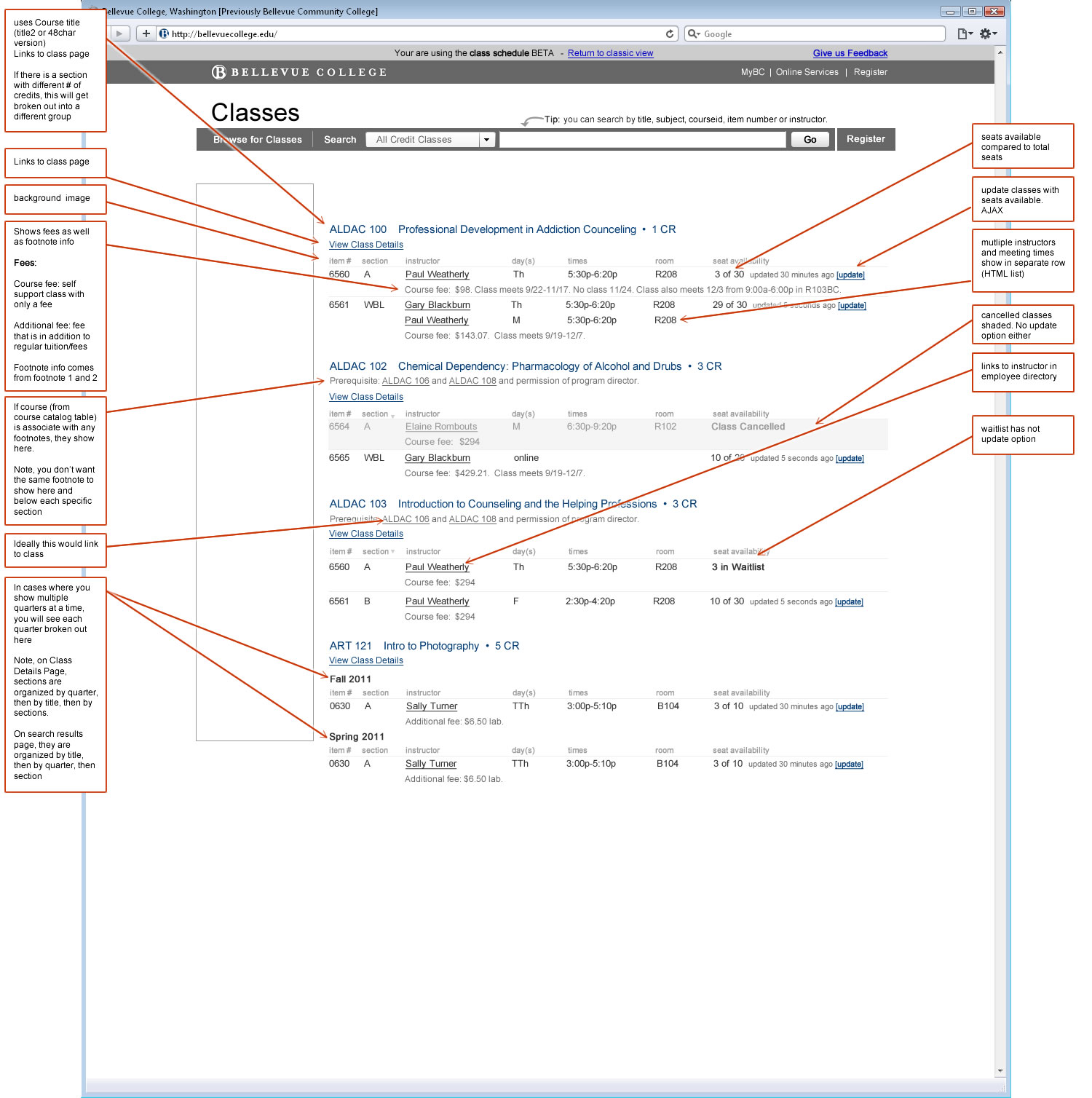Open the Browse for Classes tab
Image resolution: width=1092 pixels, height=1098 pixels.
click(258, 140)
